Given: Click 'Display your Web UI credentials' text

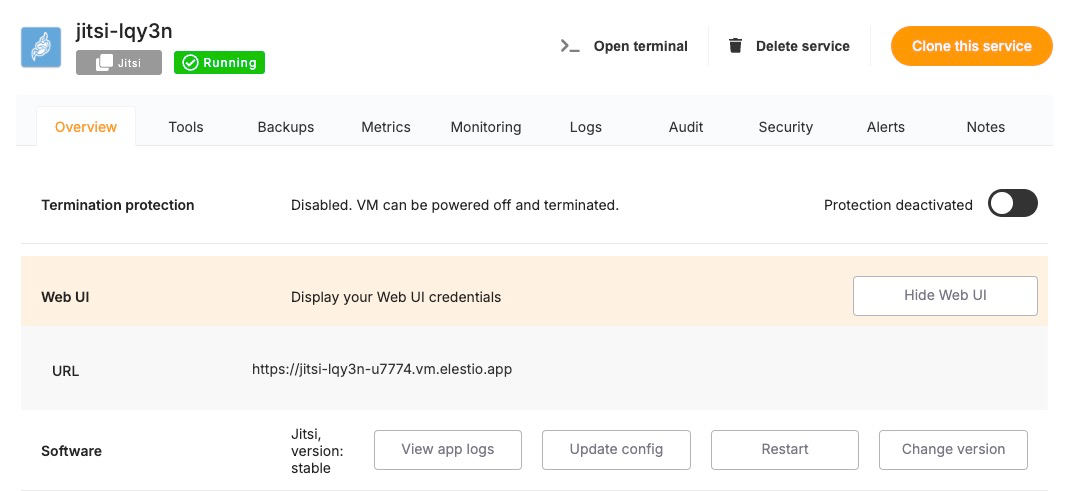Looking at the screenshot, I should (396, 298).
